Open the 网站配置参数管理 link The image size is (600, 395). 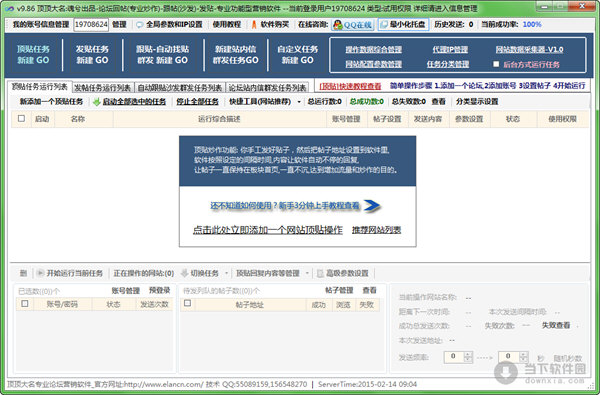(373, 64)
